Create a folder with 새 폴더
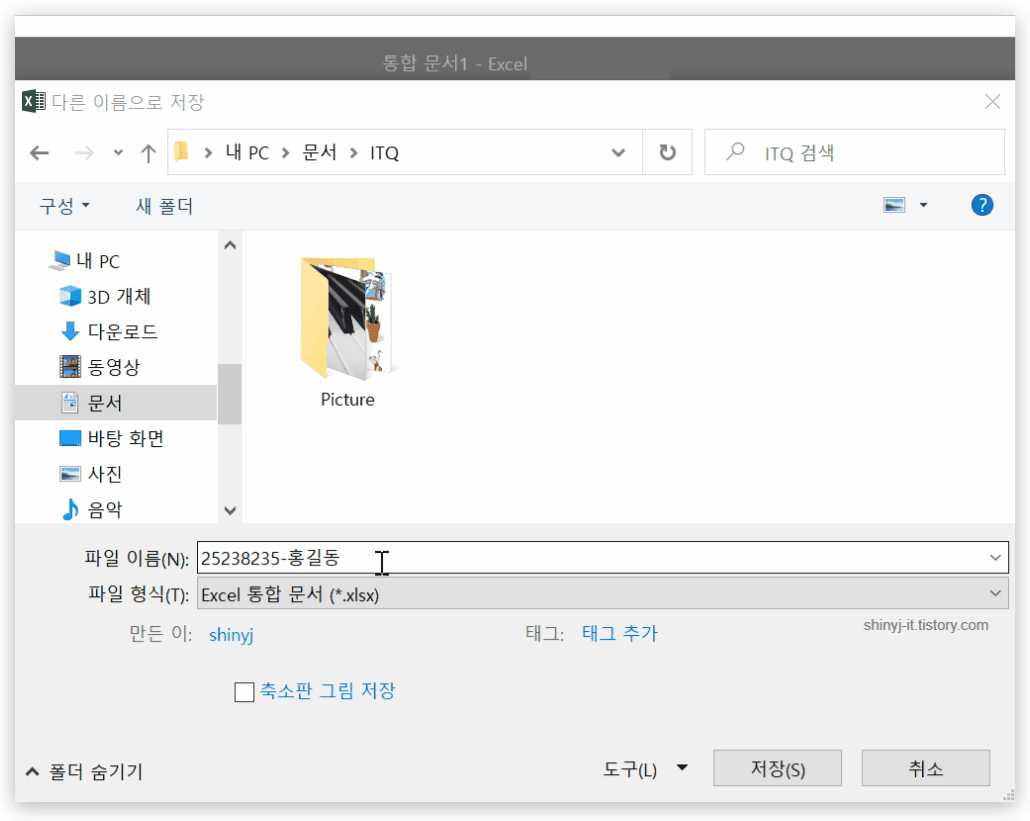This screenshot has width=1030, height=821. click(x=164, y=206)
